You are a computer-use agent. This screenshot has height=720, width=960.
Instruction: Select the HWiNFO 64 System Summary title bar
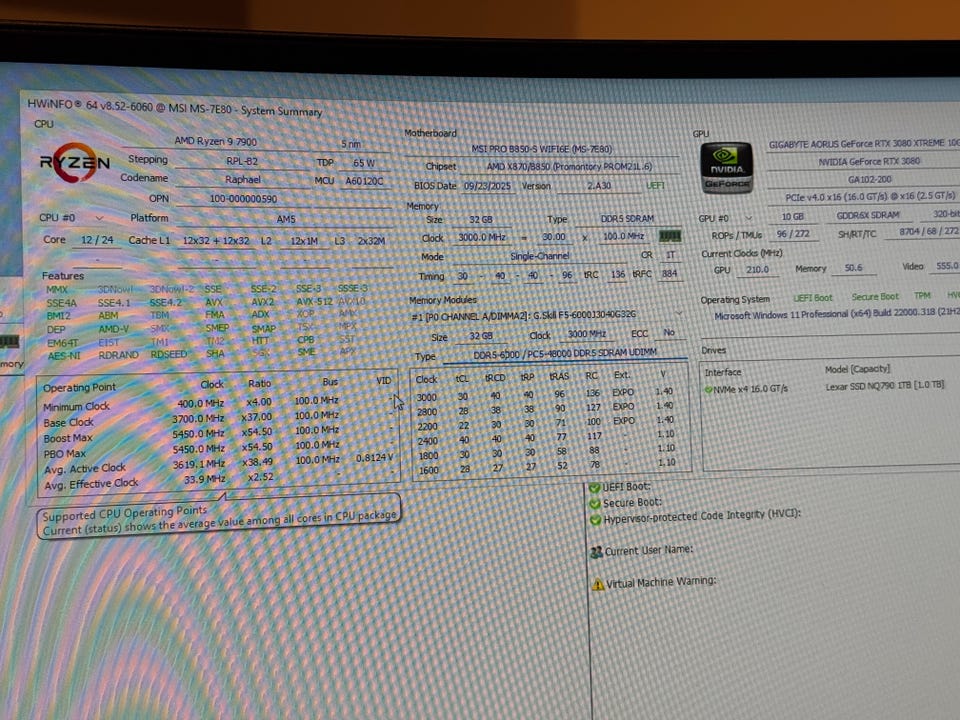tap(174, 108)
